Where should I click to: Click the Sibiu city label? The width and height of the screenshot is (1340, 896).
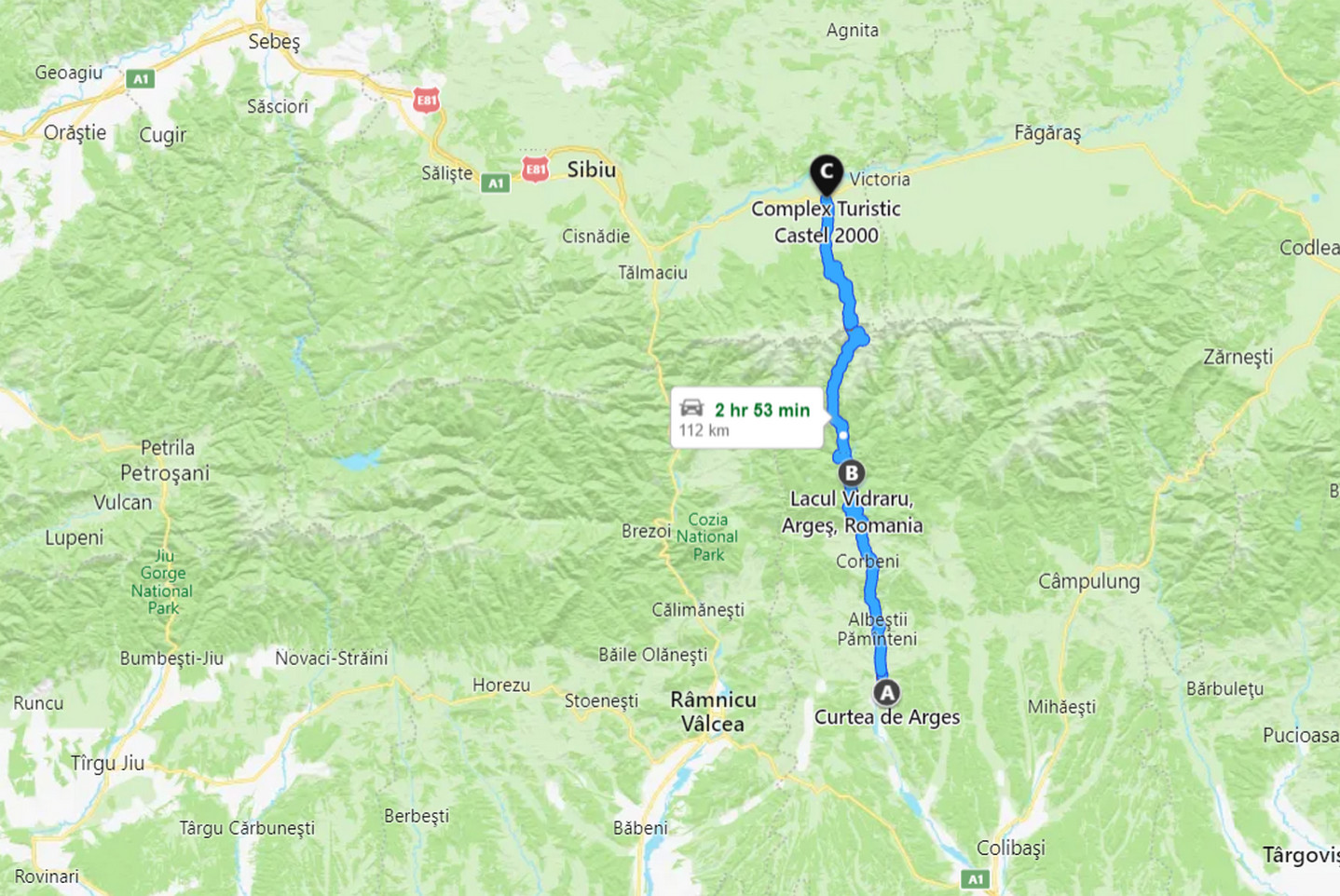click(592, 170)
